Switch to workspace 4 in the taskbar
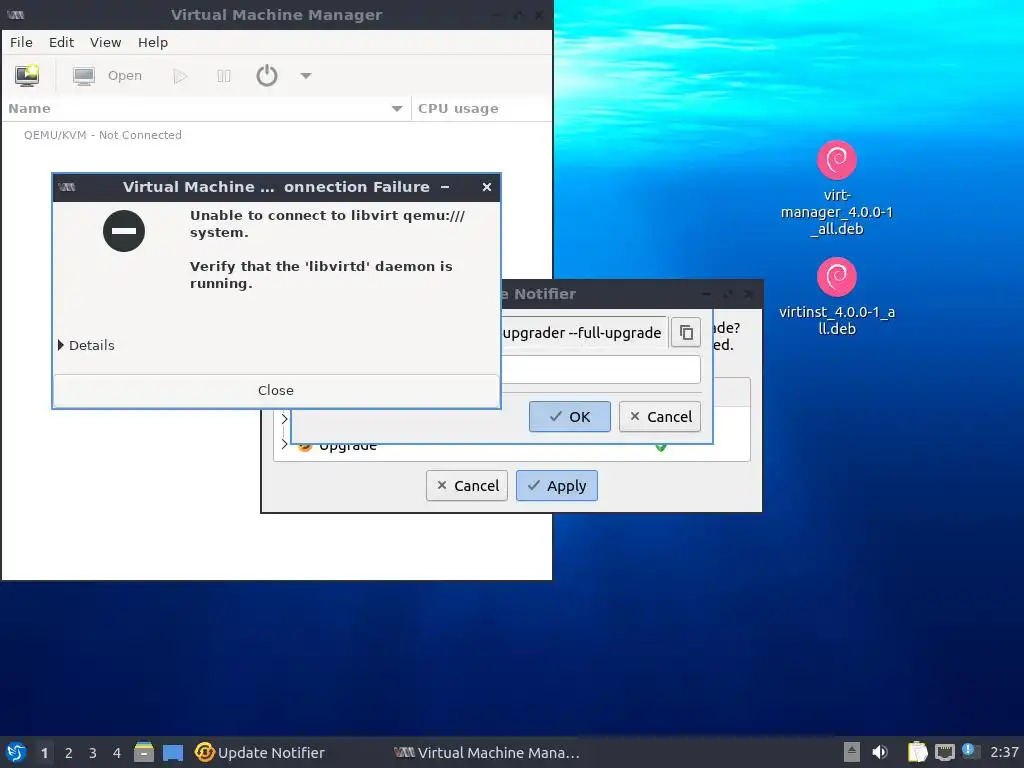Screen dimensions: 1024x768 point(117,753)
